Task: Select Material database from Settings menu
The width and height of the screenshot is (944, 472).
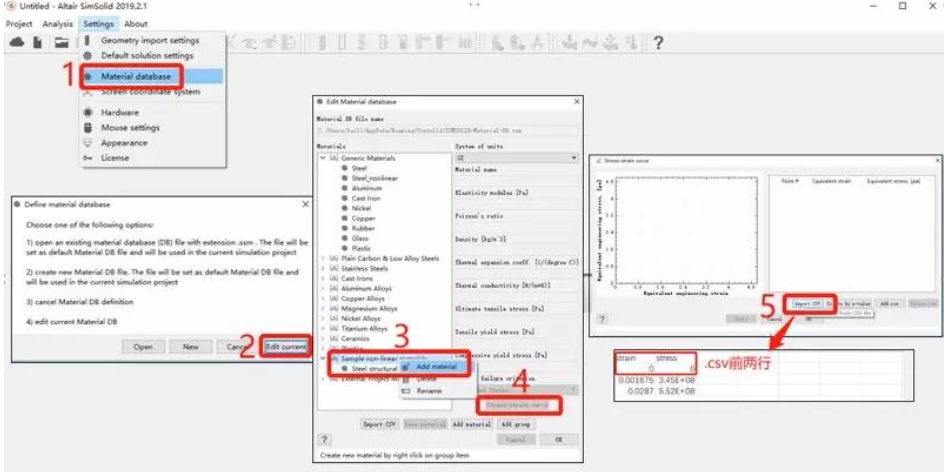Action: [135, 76]
